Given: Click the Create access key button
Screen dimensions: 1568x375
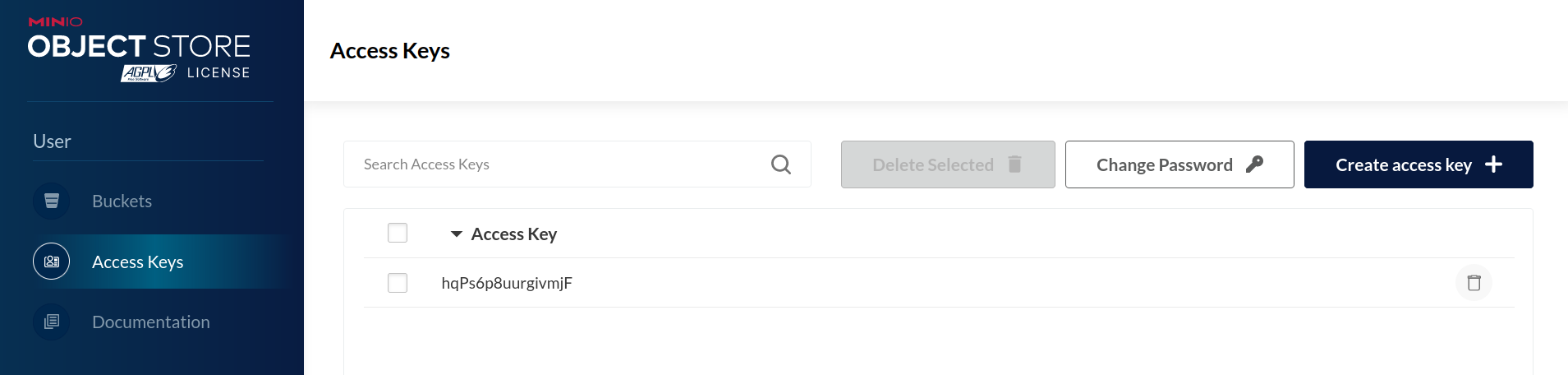Looking at the screenshot, I should [x=1419, y=164].
